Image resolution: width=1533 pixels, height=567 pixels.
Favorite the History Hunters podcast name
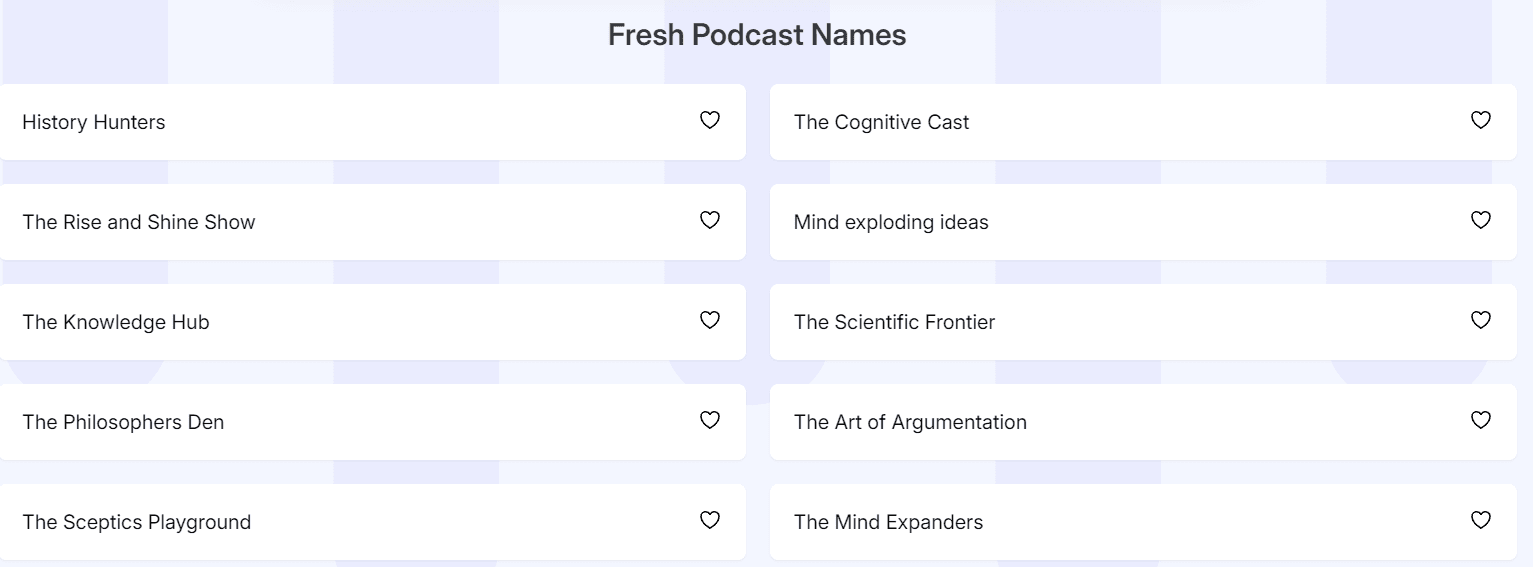709,120
